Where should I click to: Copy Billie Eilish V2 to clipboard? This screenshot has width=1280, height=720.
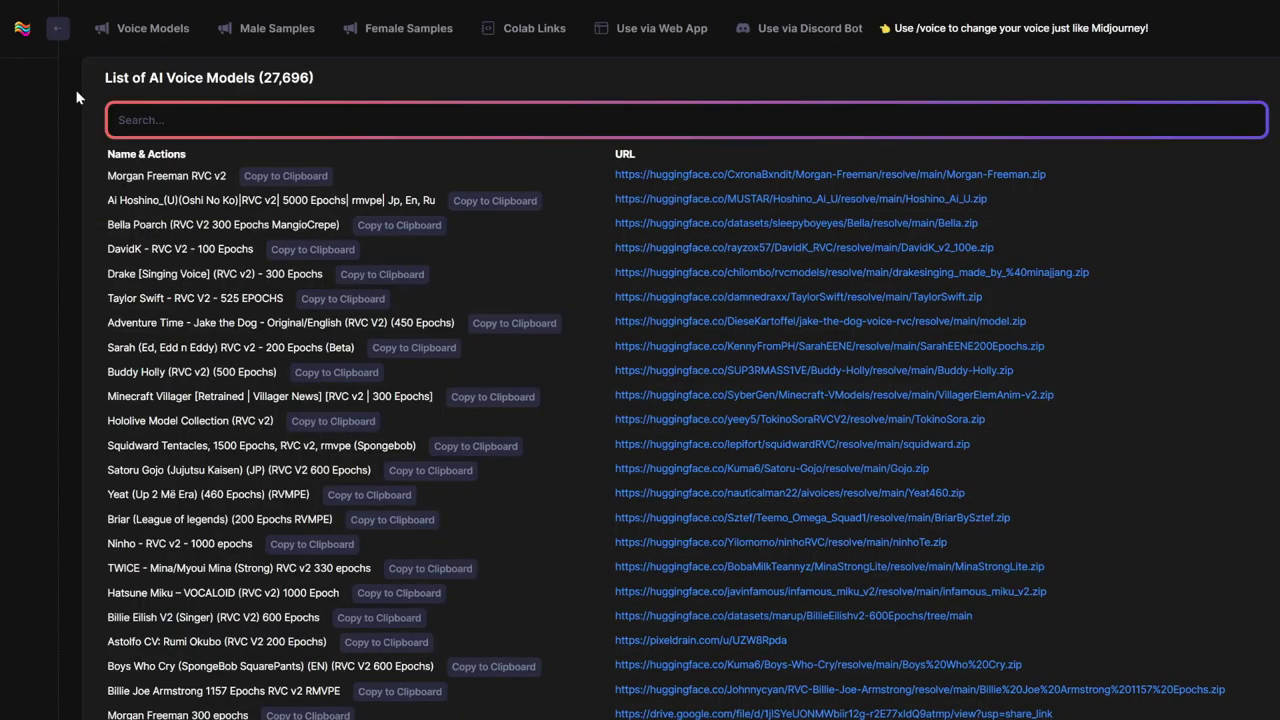379,618
